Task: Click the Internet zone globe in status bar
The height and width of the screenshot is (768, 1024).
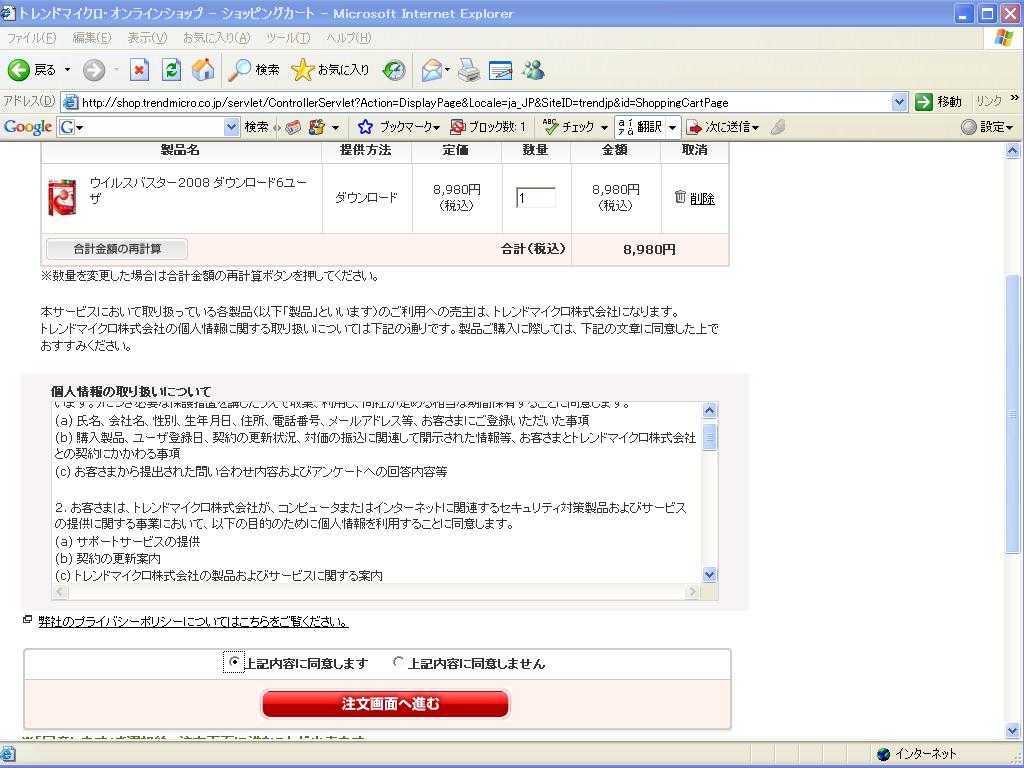Action: [883, 754]
